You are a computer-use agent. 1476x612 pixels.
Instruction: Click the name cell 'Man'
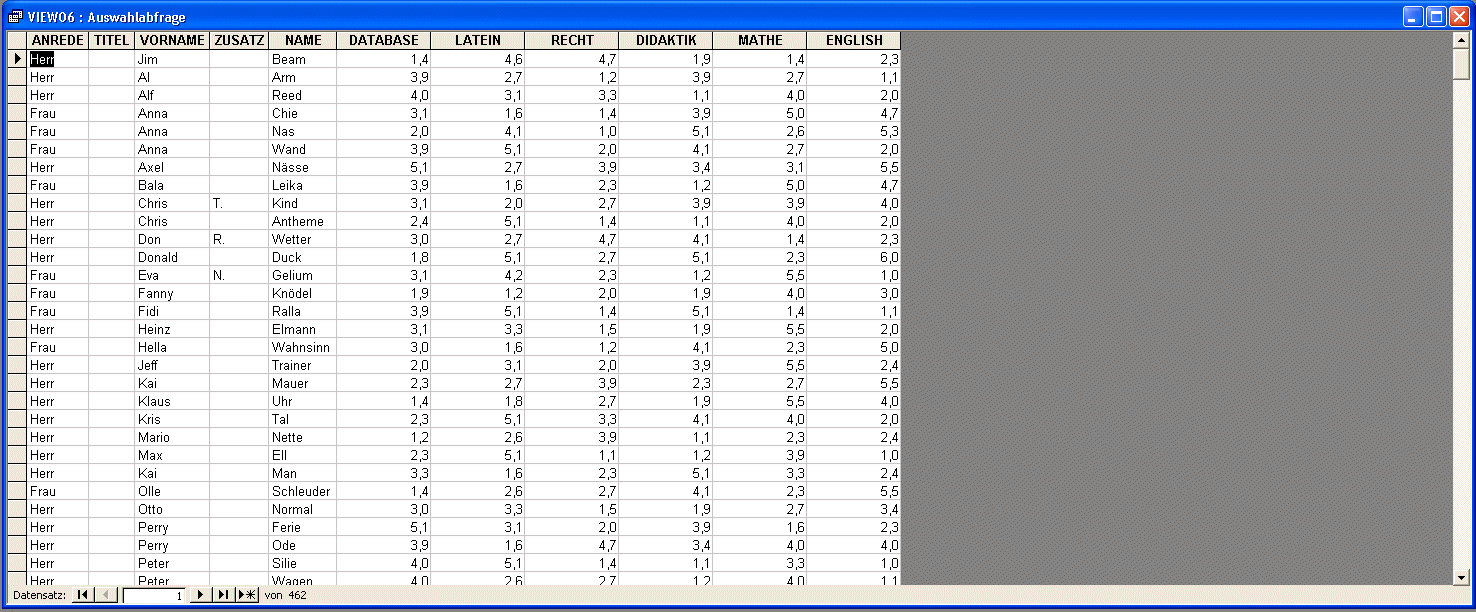(303, 473)
